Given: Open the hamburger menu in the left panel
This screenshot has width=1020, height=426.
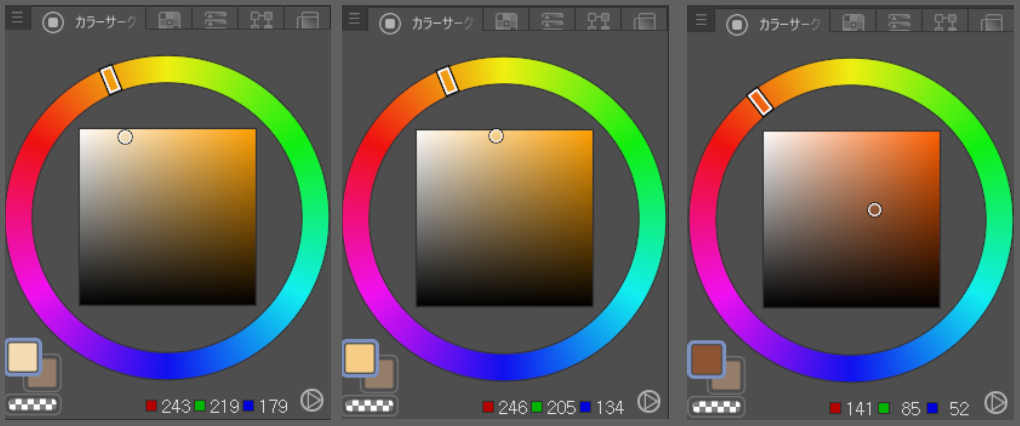Looking at the screenshot, I should point(18,18).
